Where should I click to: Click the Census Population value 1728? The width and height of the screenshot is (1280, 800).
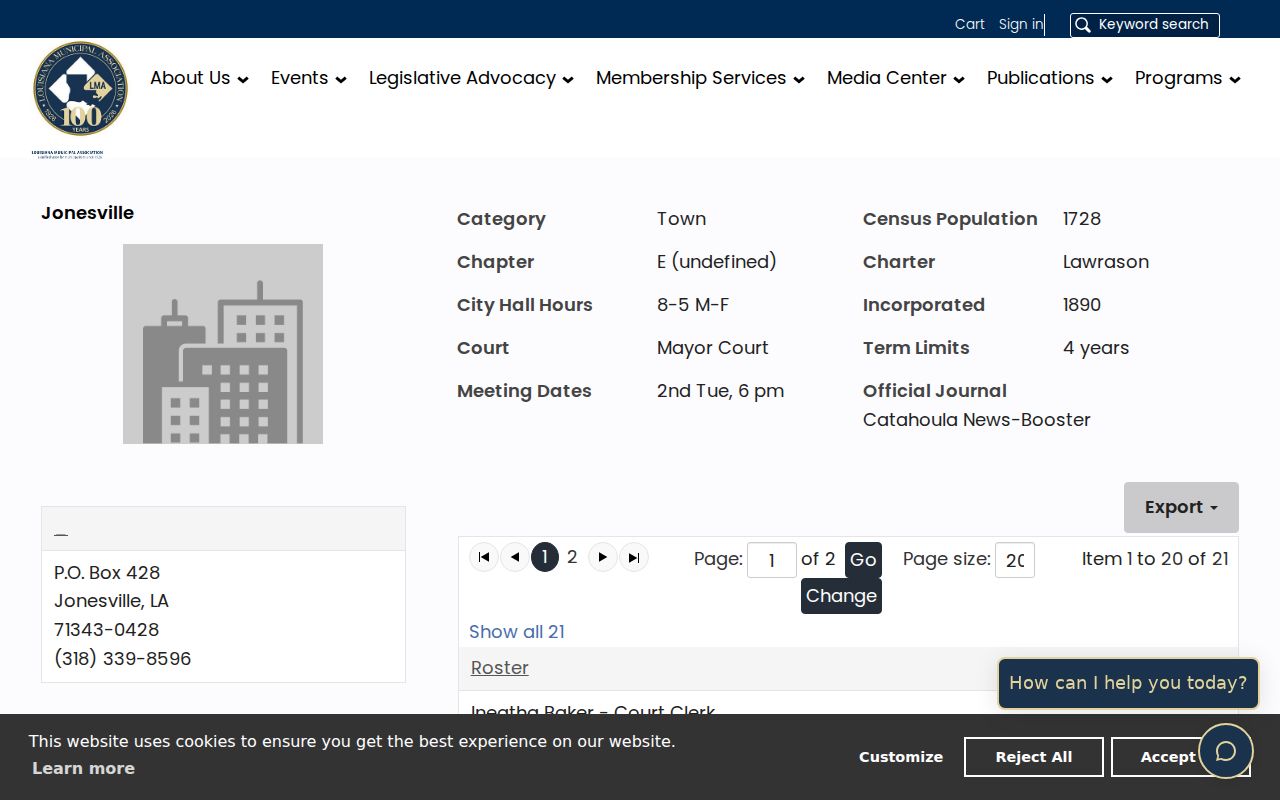pos(1082,219)
